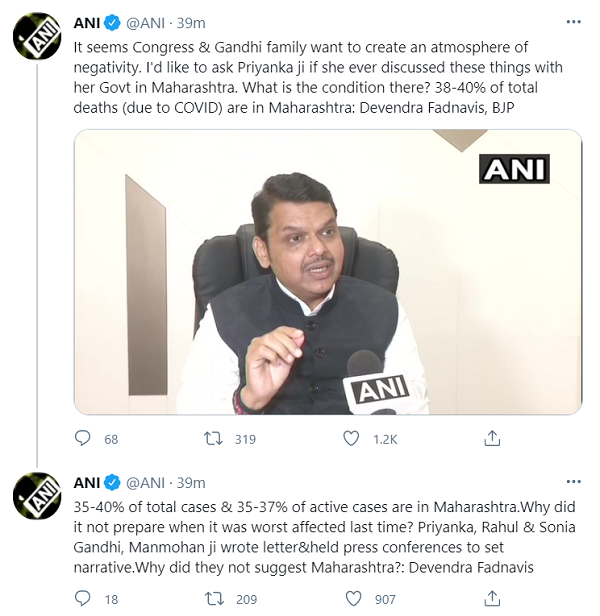Open ANI profile picture on second tweet
The width and height of the screenshot is (600, 616).
click(x=37, y=495)
